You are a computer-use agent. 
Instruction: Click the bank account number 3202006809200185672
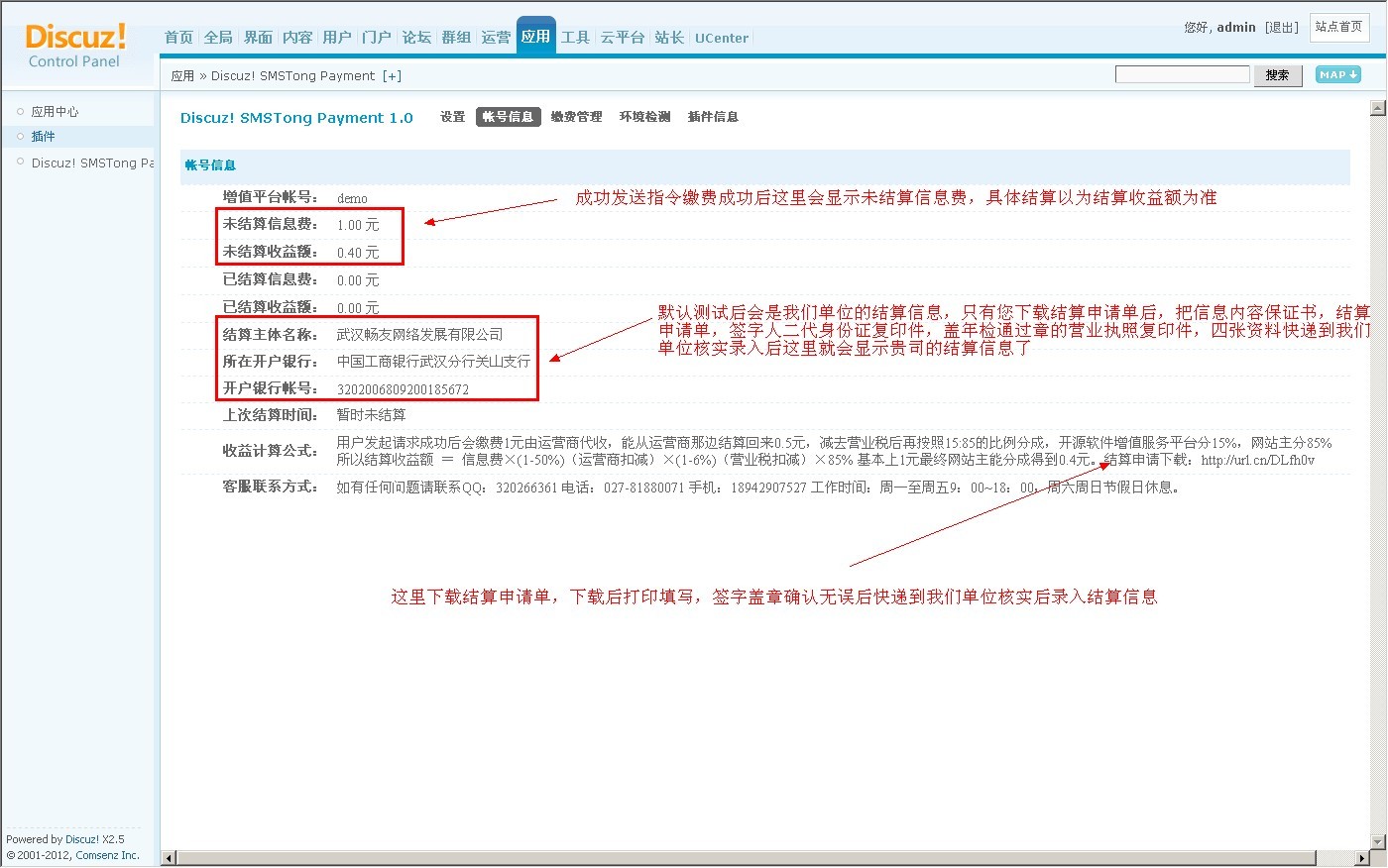(x=403, y=389)
